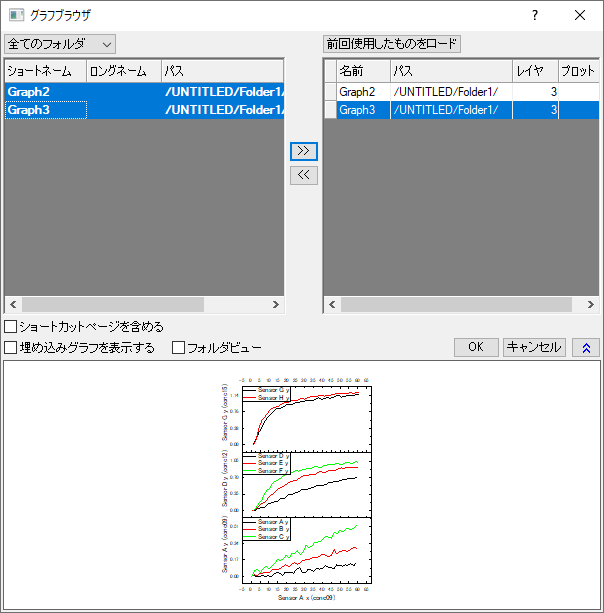604x613 pixels.
Task: Click 前回使用したものをロード button
Action: click(x=392, y=44)
